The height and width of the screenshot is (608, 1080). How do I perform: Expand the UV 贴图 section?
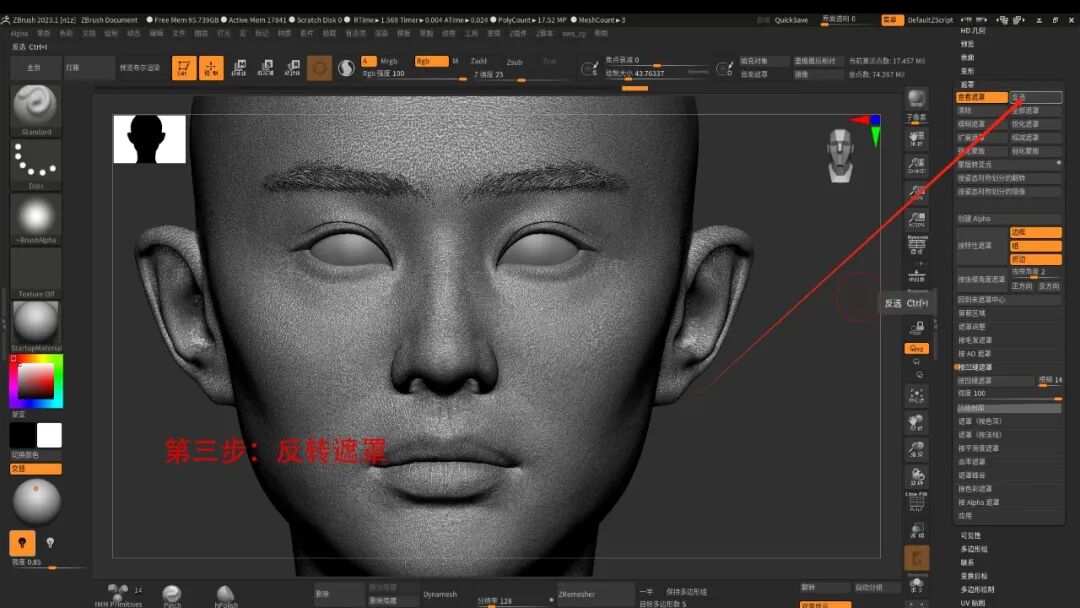[x=973, y=602]
